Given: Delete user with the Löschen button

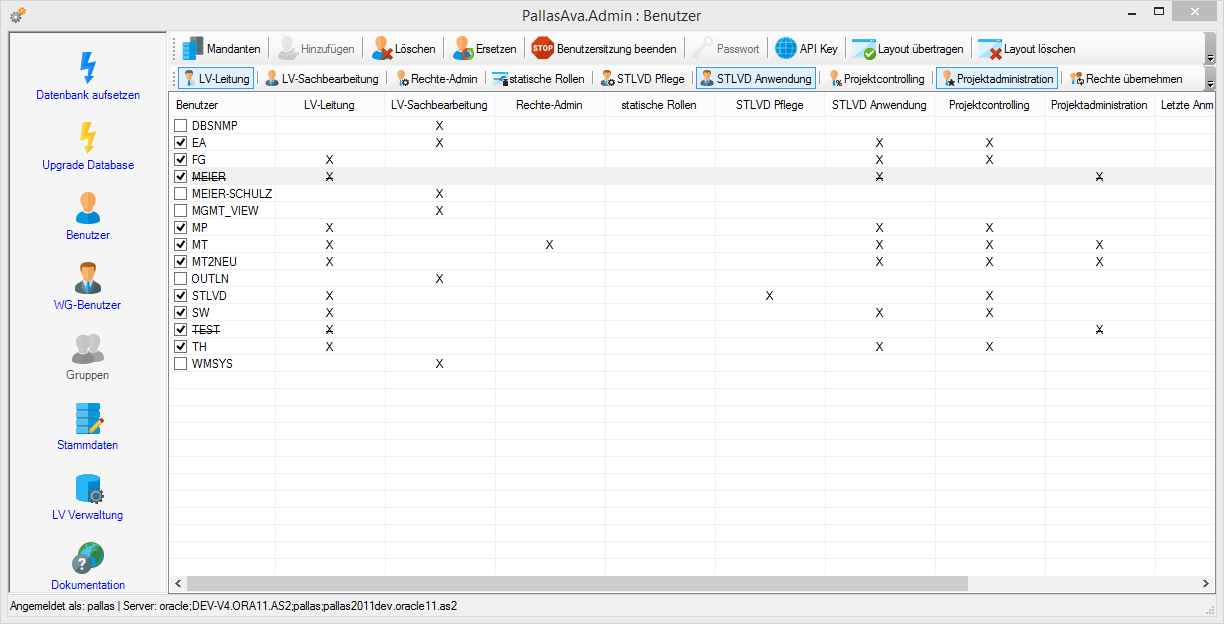Looking at the screenshot, I should tap(403, 48).
